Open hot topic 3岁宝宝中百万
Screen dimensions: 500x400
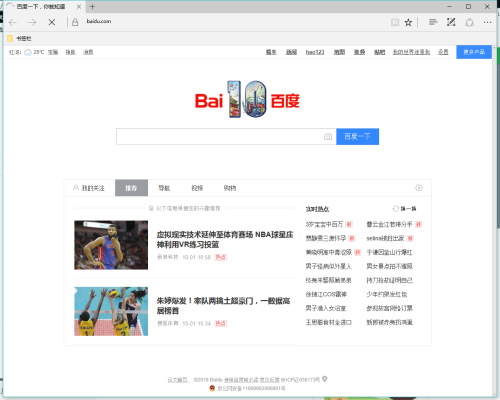click(x=324, y=224)
